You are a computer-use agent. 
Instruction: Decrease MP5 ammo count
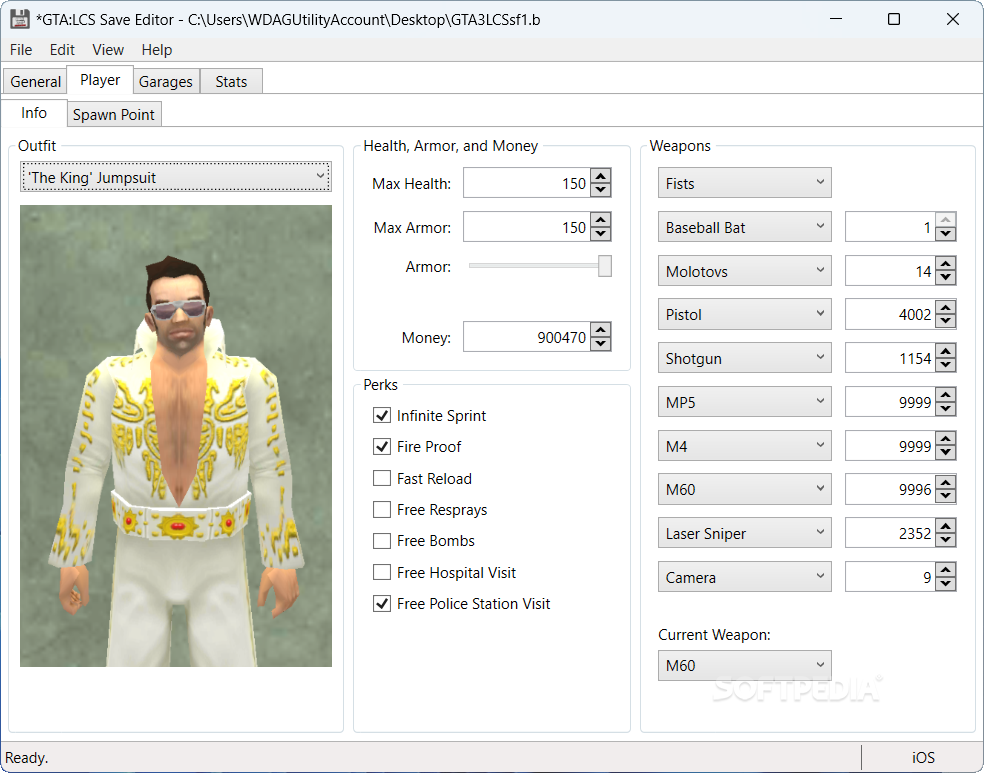pos(946,408)
